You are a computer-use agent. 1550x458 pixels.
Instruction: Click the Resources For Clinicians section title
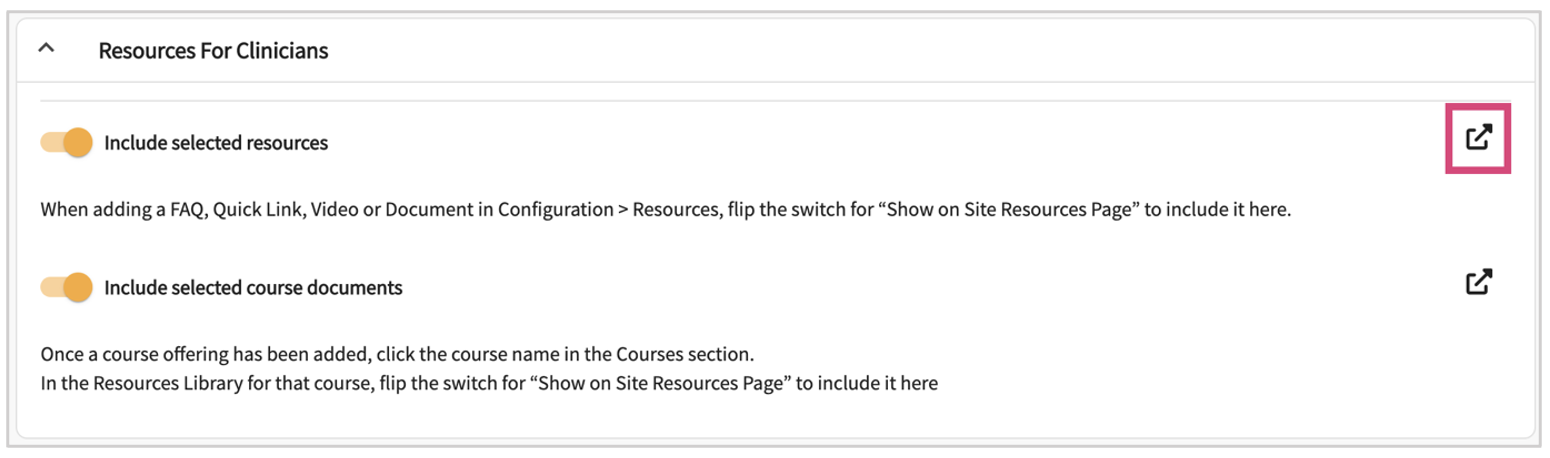tap(213, 50)
